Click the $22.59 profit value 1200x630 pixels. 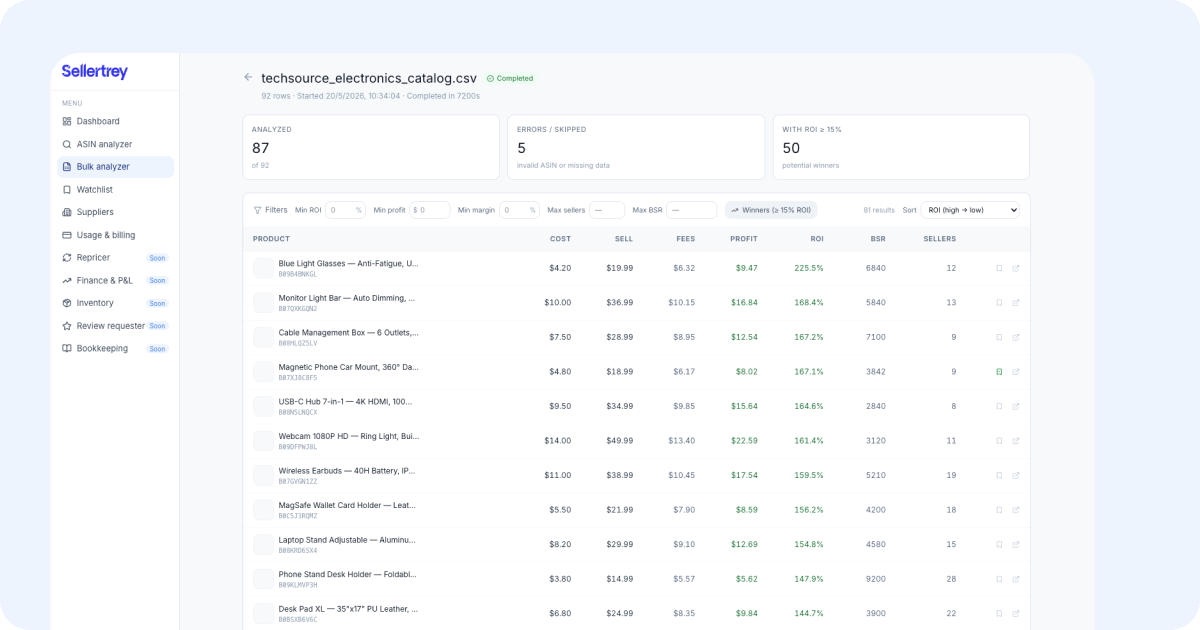point(744,440)
